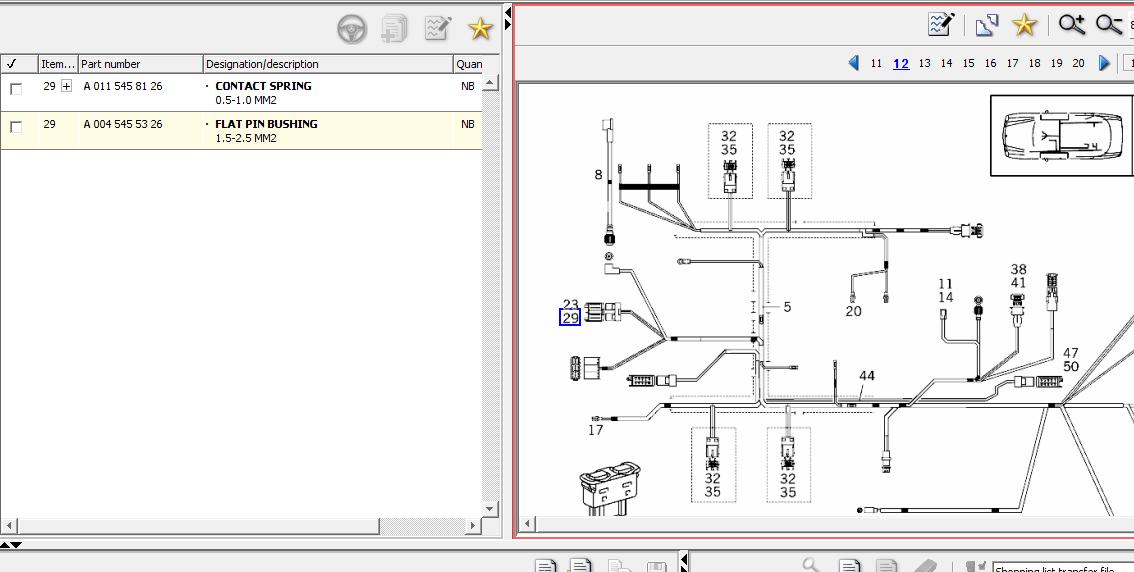Go to next diagram pages with right arrow
This screenshot has width=1134, height=572.
[x=1104, y=63]
